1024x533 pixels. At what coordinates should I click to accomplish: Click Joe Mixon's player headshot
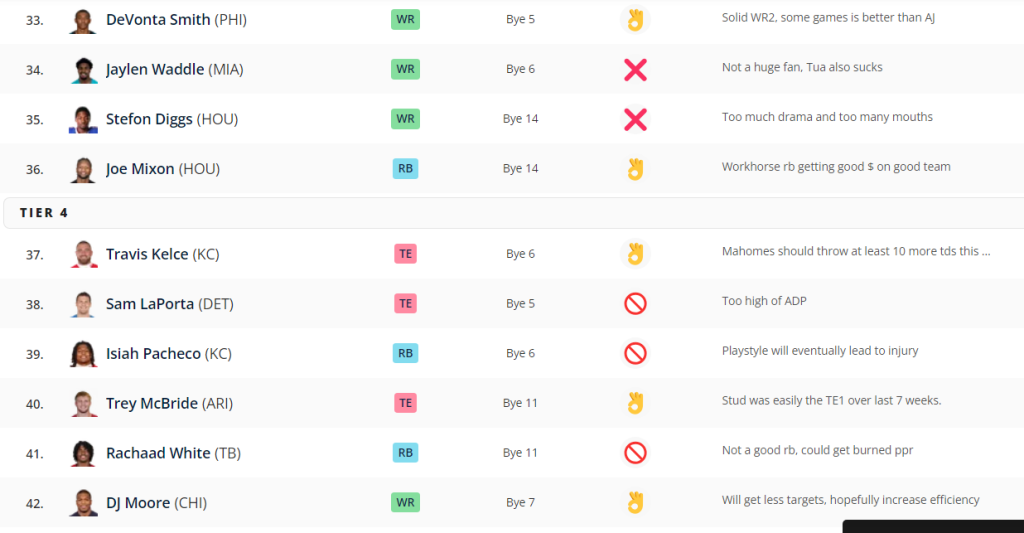[x=83, y=169]
